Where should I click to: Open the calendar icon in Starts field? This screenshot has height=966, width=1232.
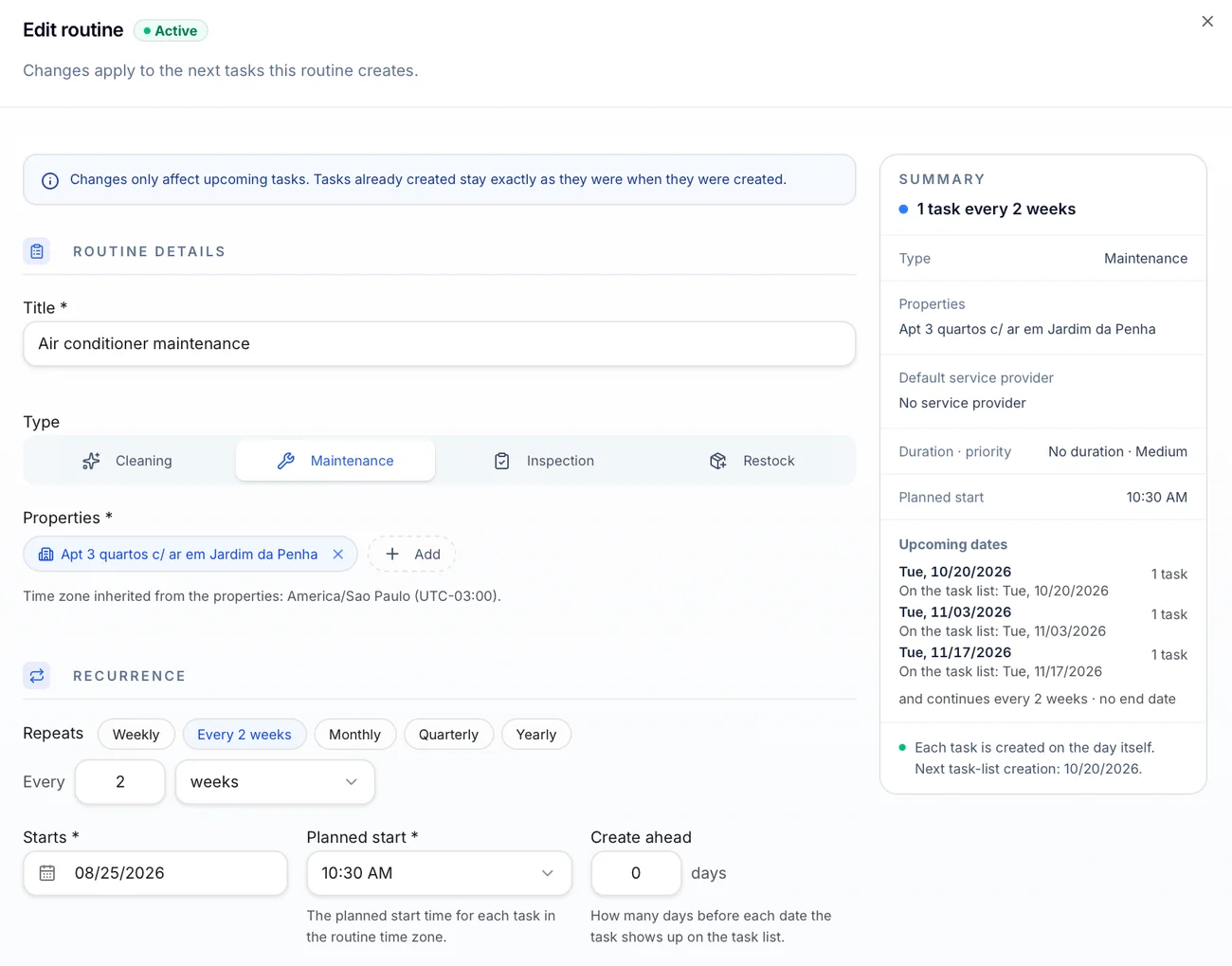[47, 873]
